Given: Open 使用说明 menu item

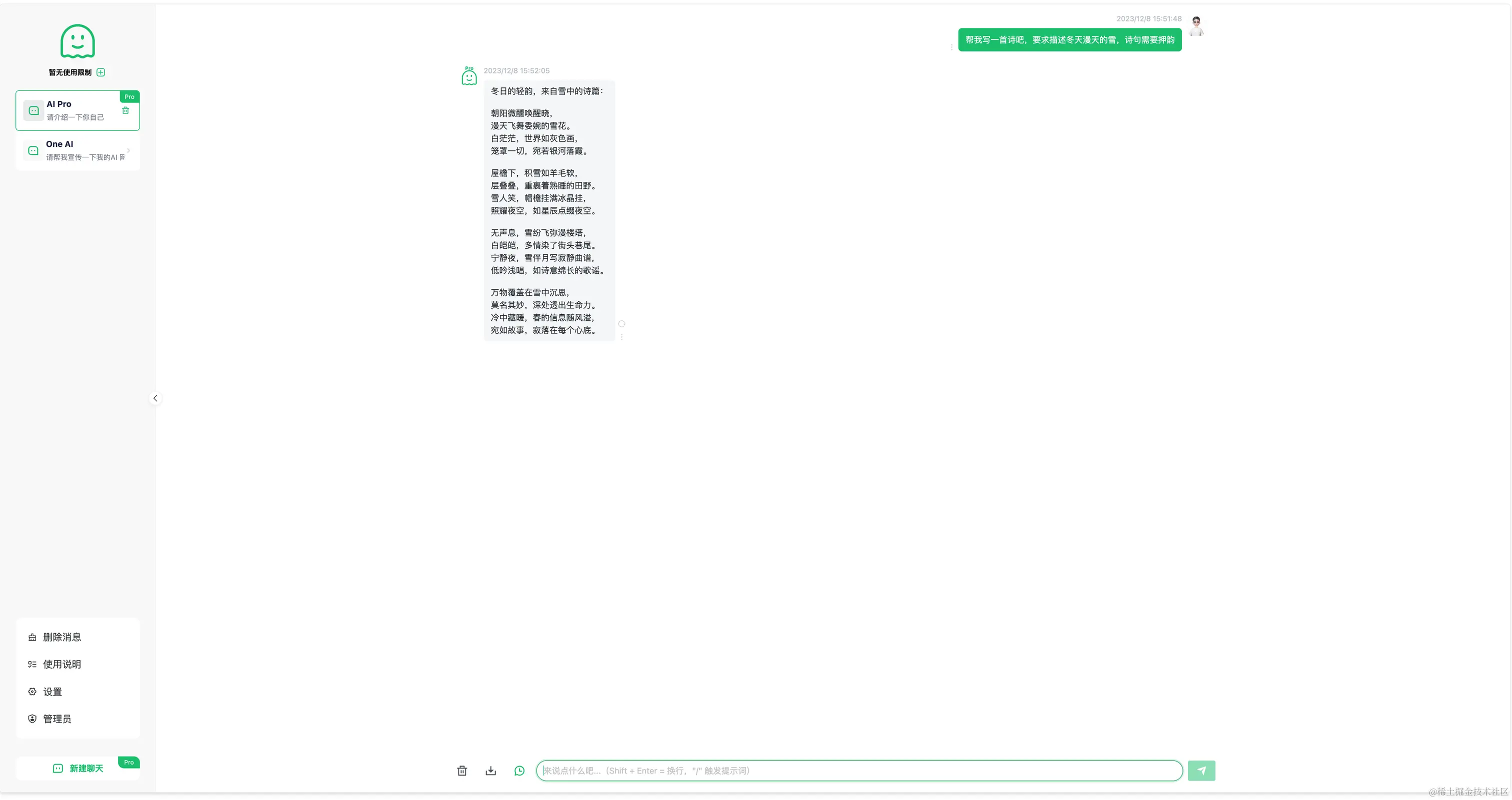Looking at the screenshot, I should pyautogui.click(x=61, y=664).
